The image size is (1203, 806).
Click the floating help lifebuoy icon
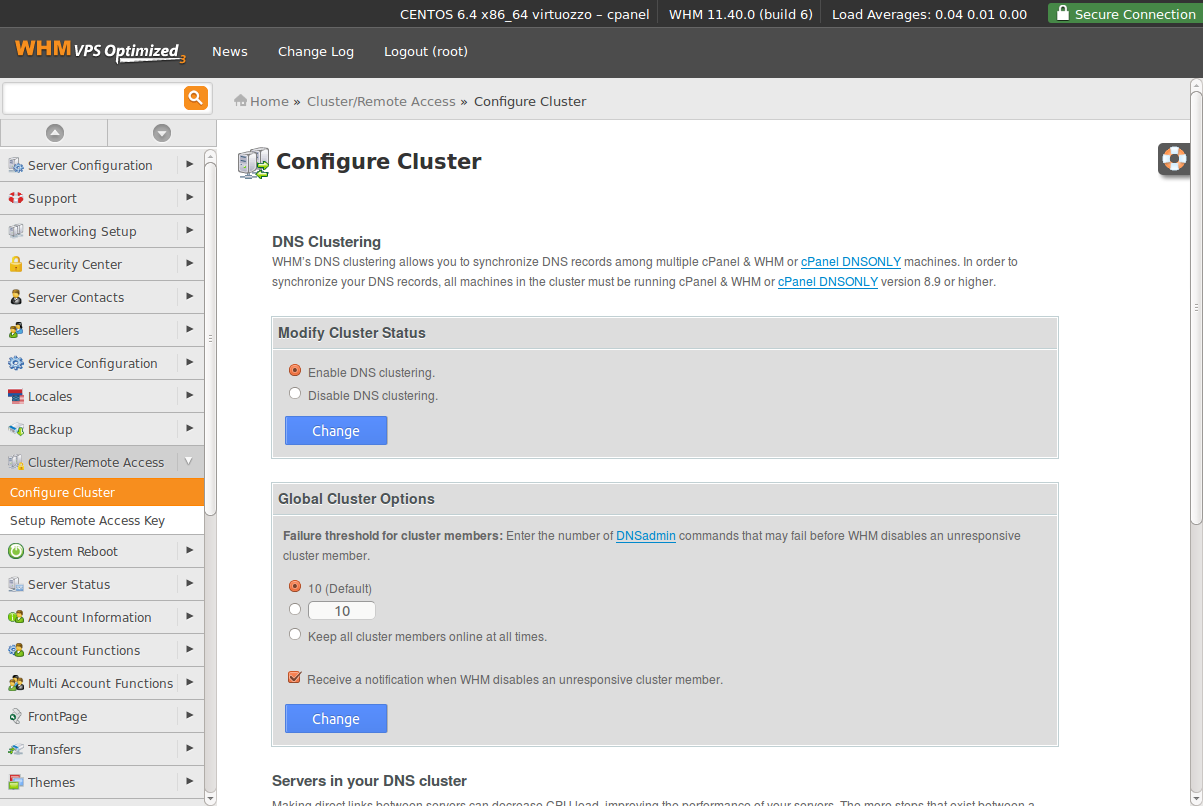tap(1174, 158)
